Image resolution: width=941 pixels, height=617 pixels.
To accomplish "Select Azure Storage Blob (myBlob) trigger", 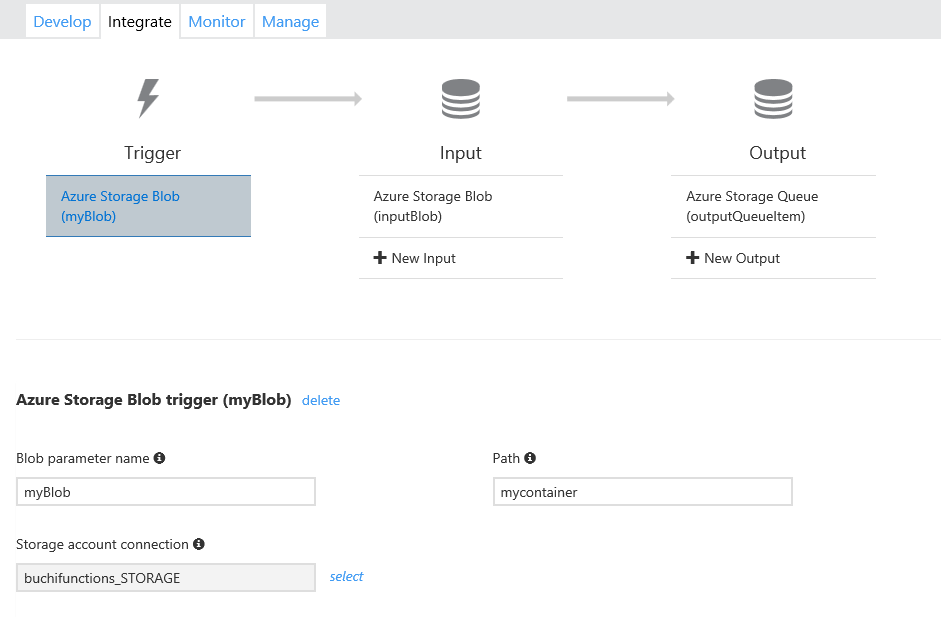I will 148,206.
